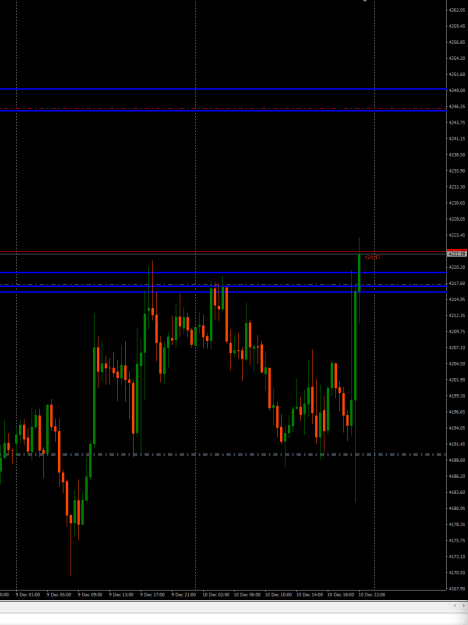Click the scroll-left arrow at bottom right
The width and height of the screenshot is (468, 625).
454,605
